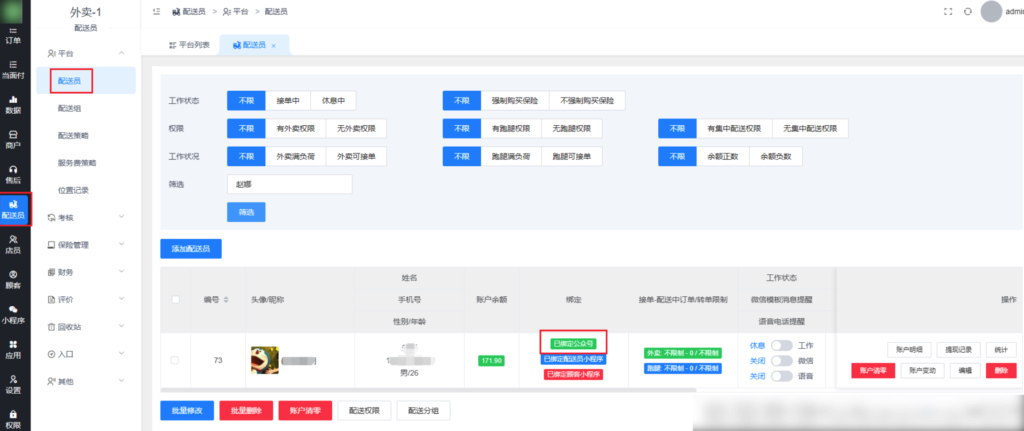Click 账户变动 button in row 73
Screen dimensions: 1024x431
(x=922, y=370)
